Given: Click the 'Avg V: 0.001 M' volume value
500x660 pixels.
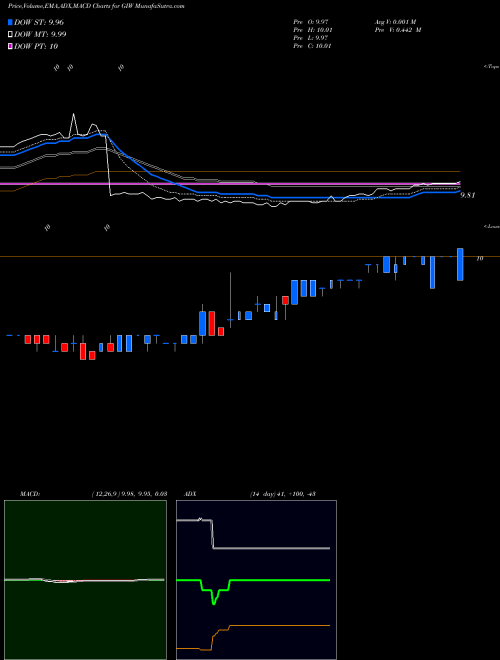Looking at the screenshot, I should click(x=395, y=22).
